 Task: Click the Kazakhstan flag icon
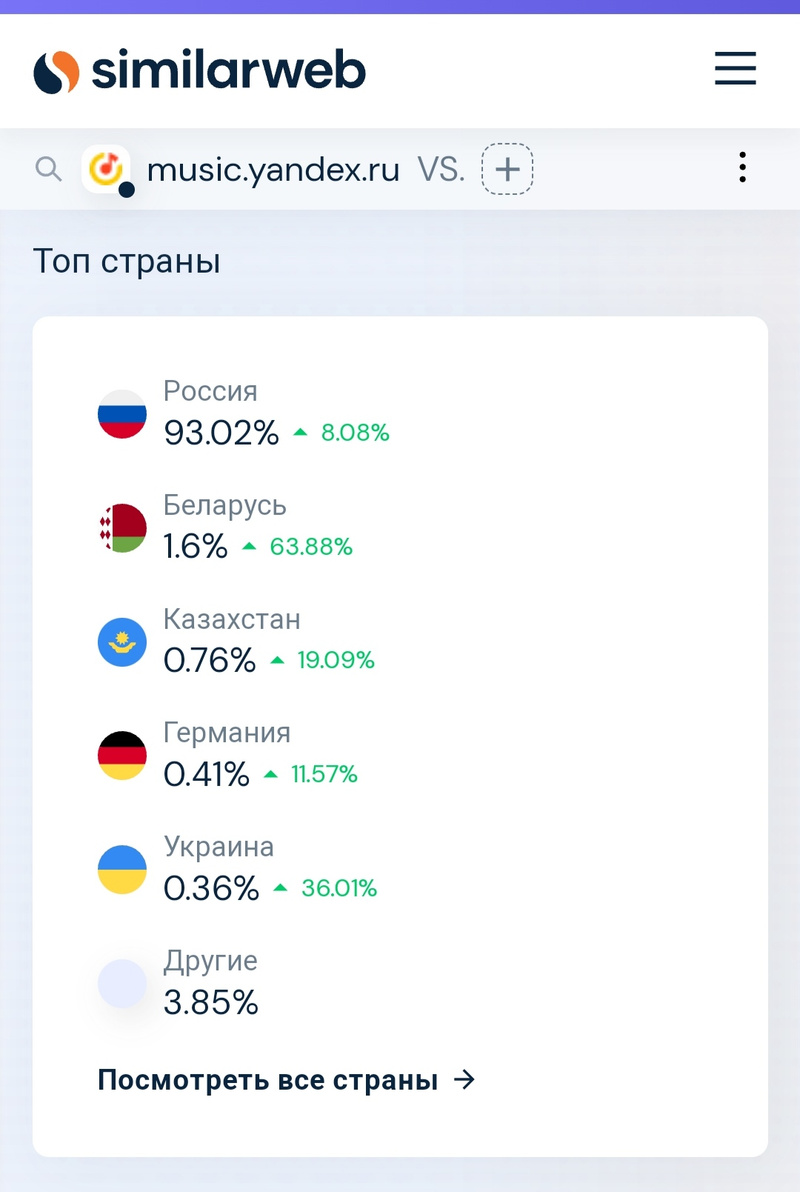coord(122,642)
